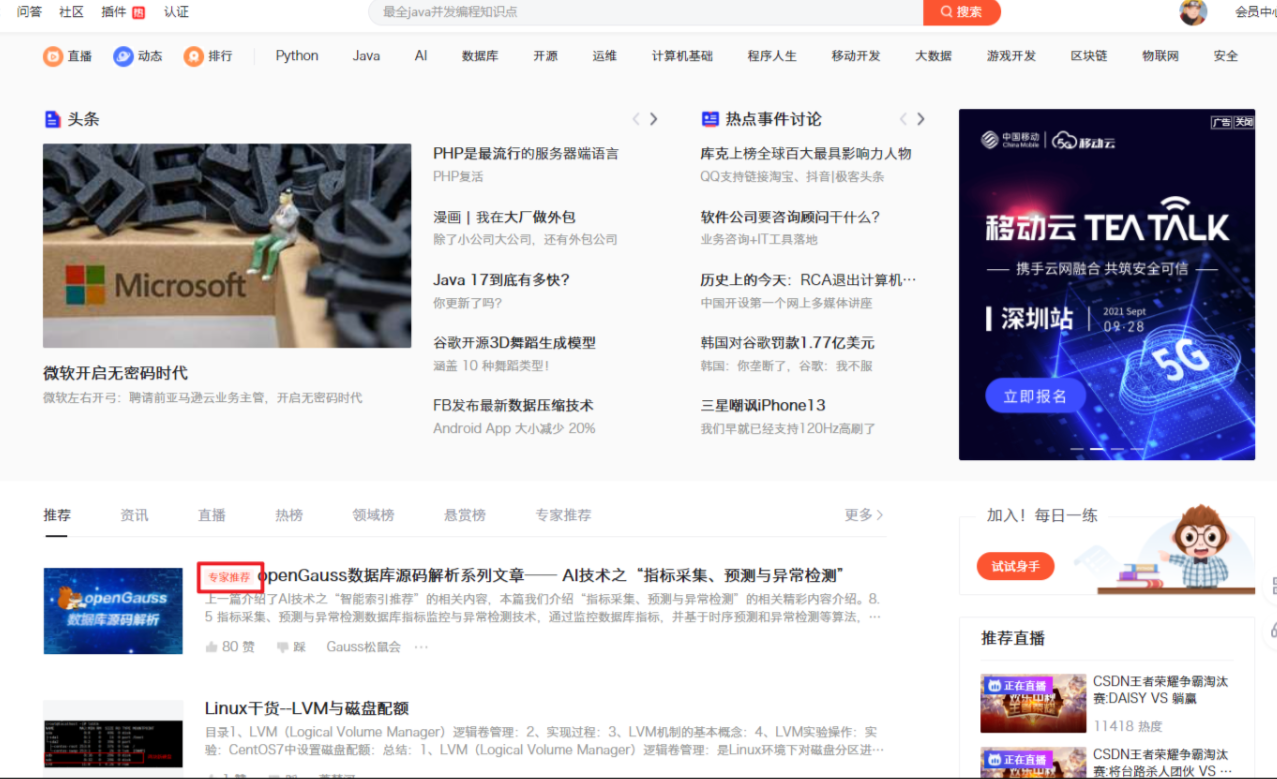
Task: Go to next 头条 headlines page
Action: [x=654, y=119]
